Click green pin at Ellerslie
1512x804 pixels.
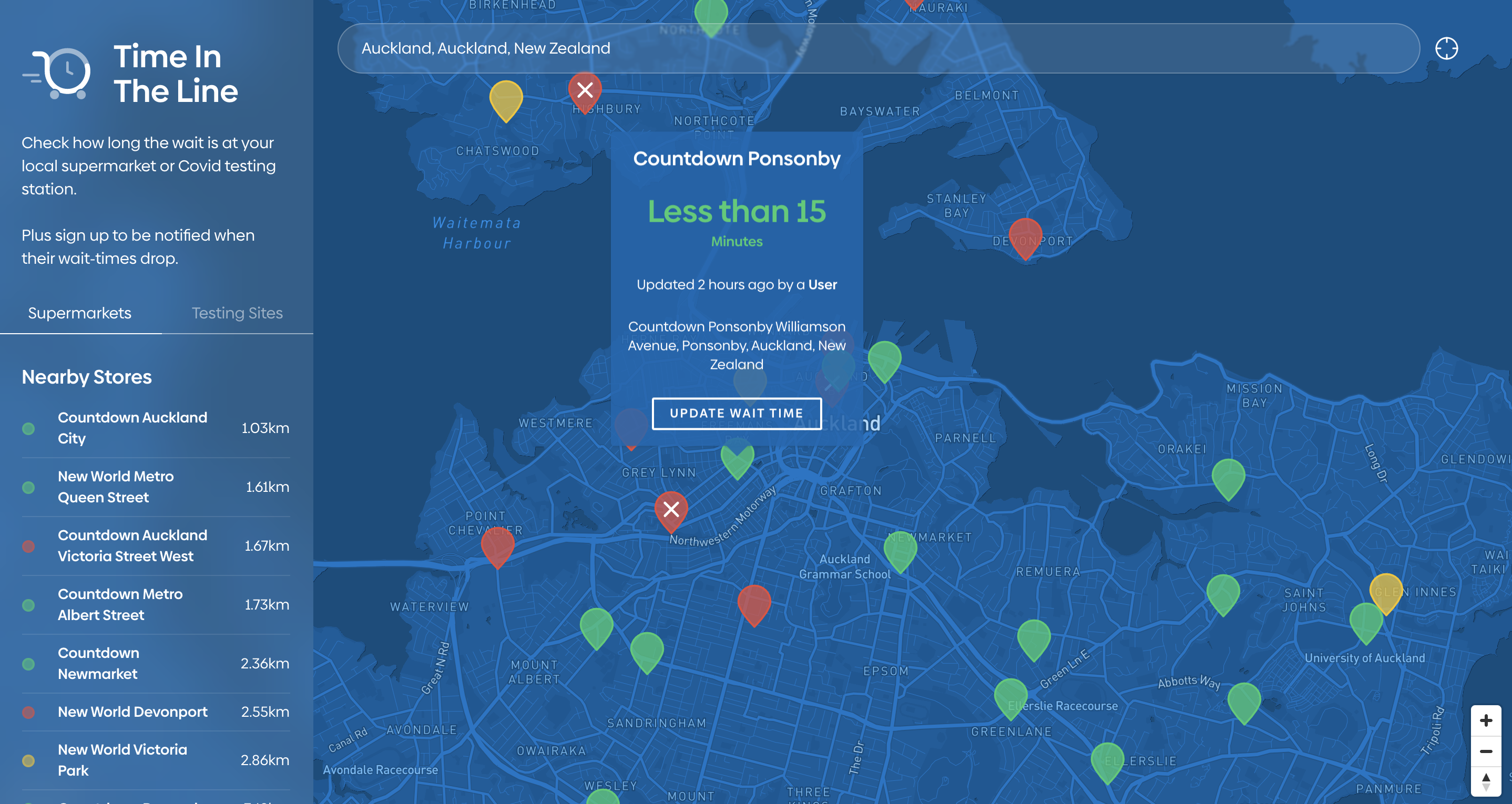[1107, 762]
